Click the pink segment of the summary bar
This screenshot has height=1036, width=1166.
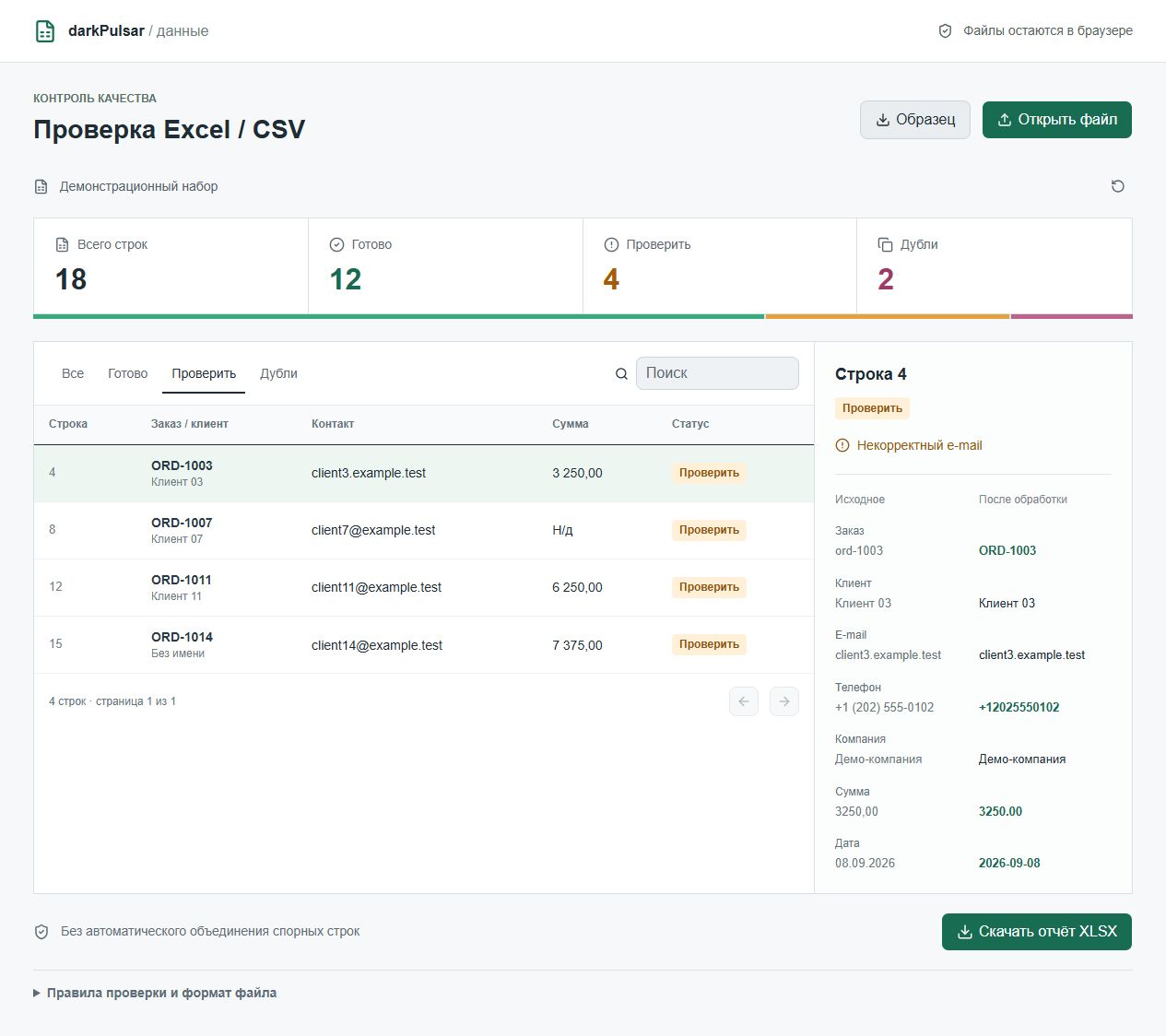tap(1072, 316)
